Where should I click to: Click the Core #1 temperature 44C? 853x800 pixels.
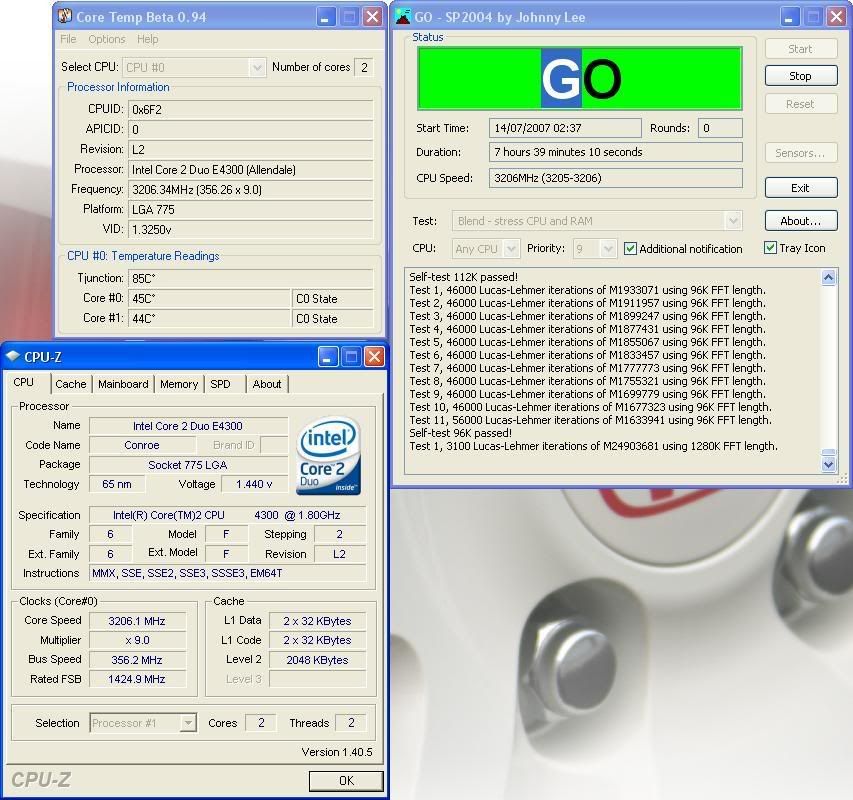(209, 319)
